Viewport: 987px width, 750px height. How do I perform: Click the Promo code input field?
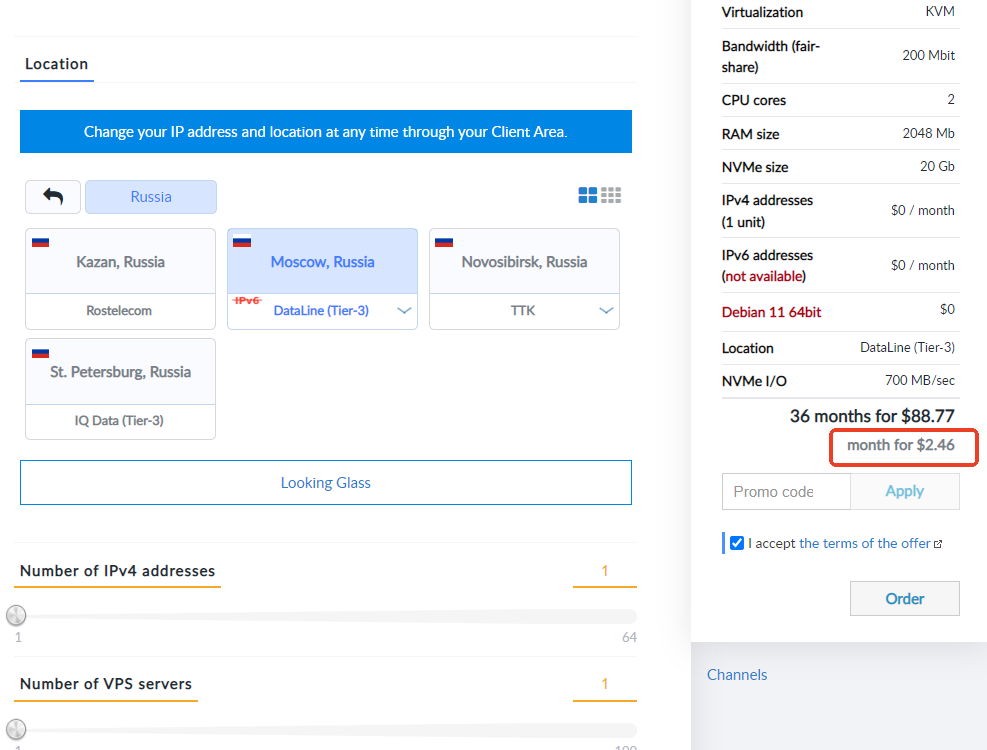tap(786, 492)
